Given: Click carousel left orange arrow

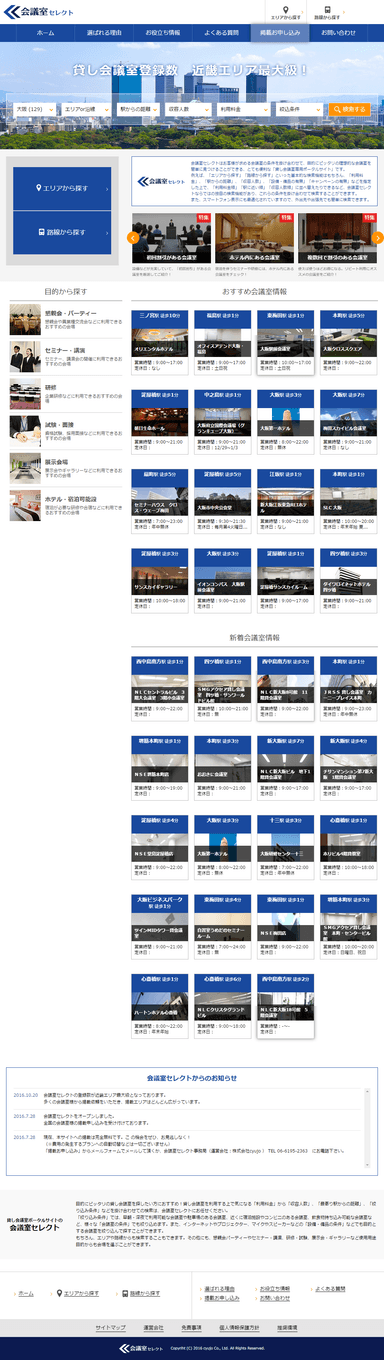Looking at the screenshot, I should [x=133, y=237].
